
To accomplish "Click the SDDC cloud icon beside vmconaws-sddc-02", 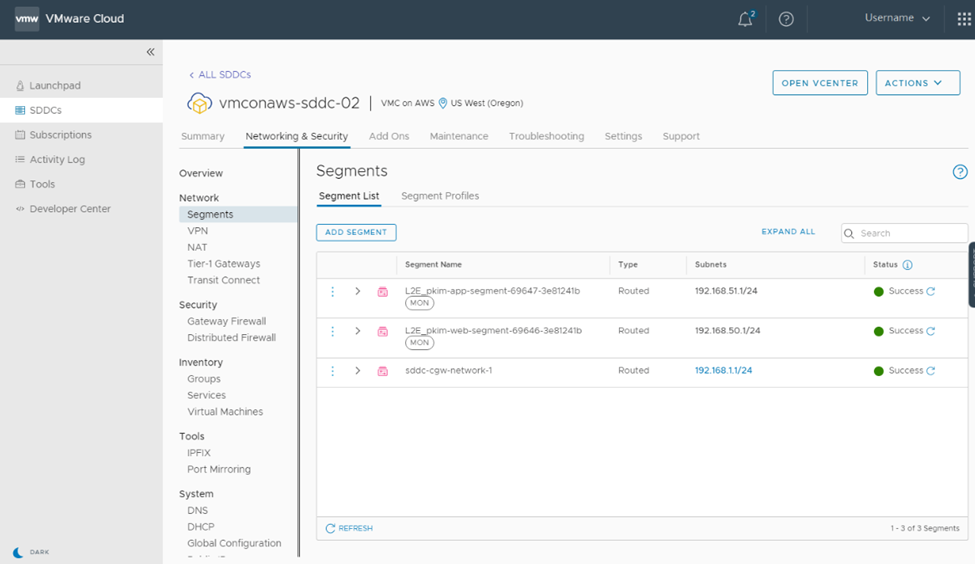I will click(200, 103).
